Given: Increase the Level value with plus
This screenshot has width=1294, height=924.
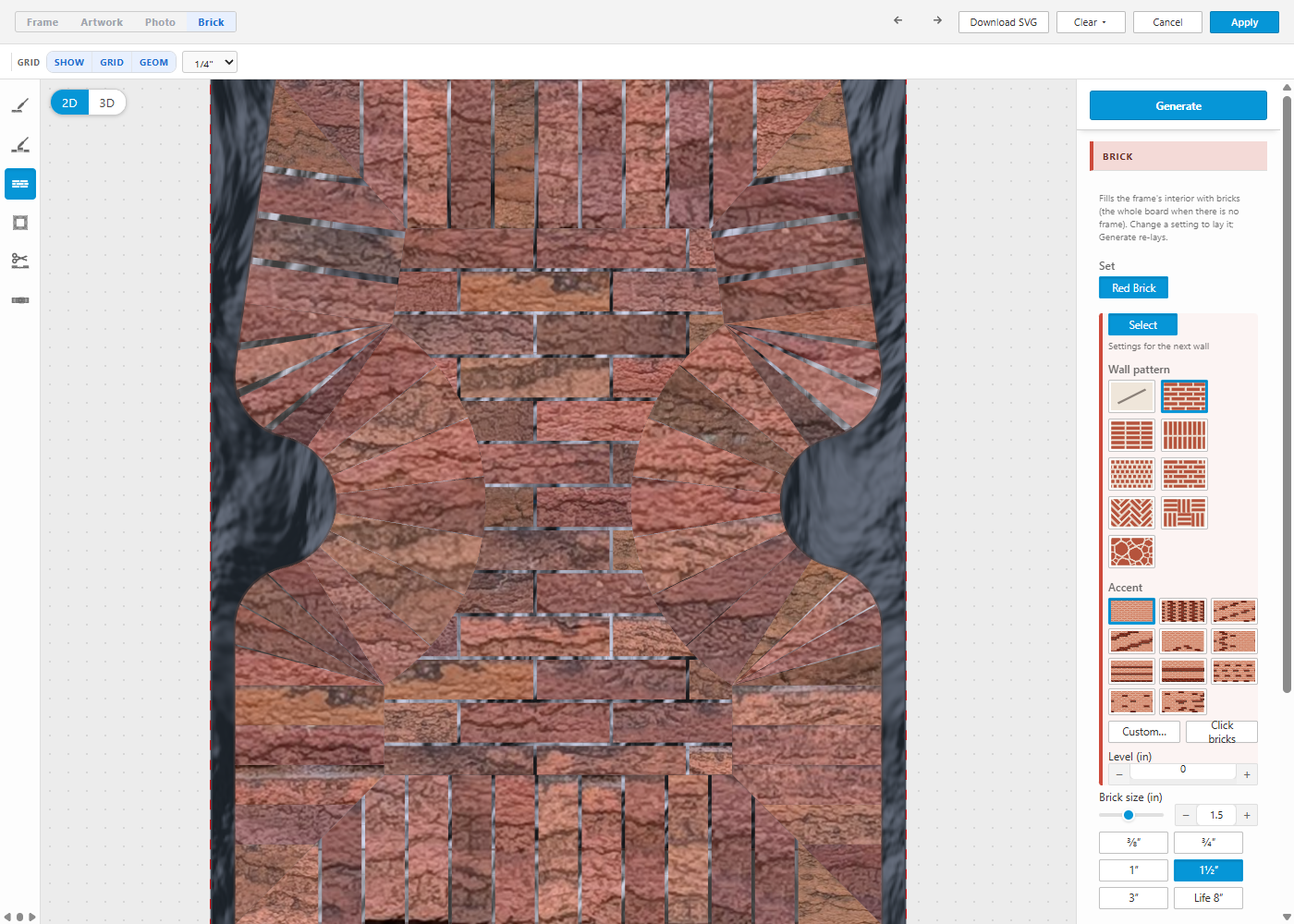Looking at the screenshot, I should tap(1247, 774).
